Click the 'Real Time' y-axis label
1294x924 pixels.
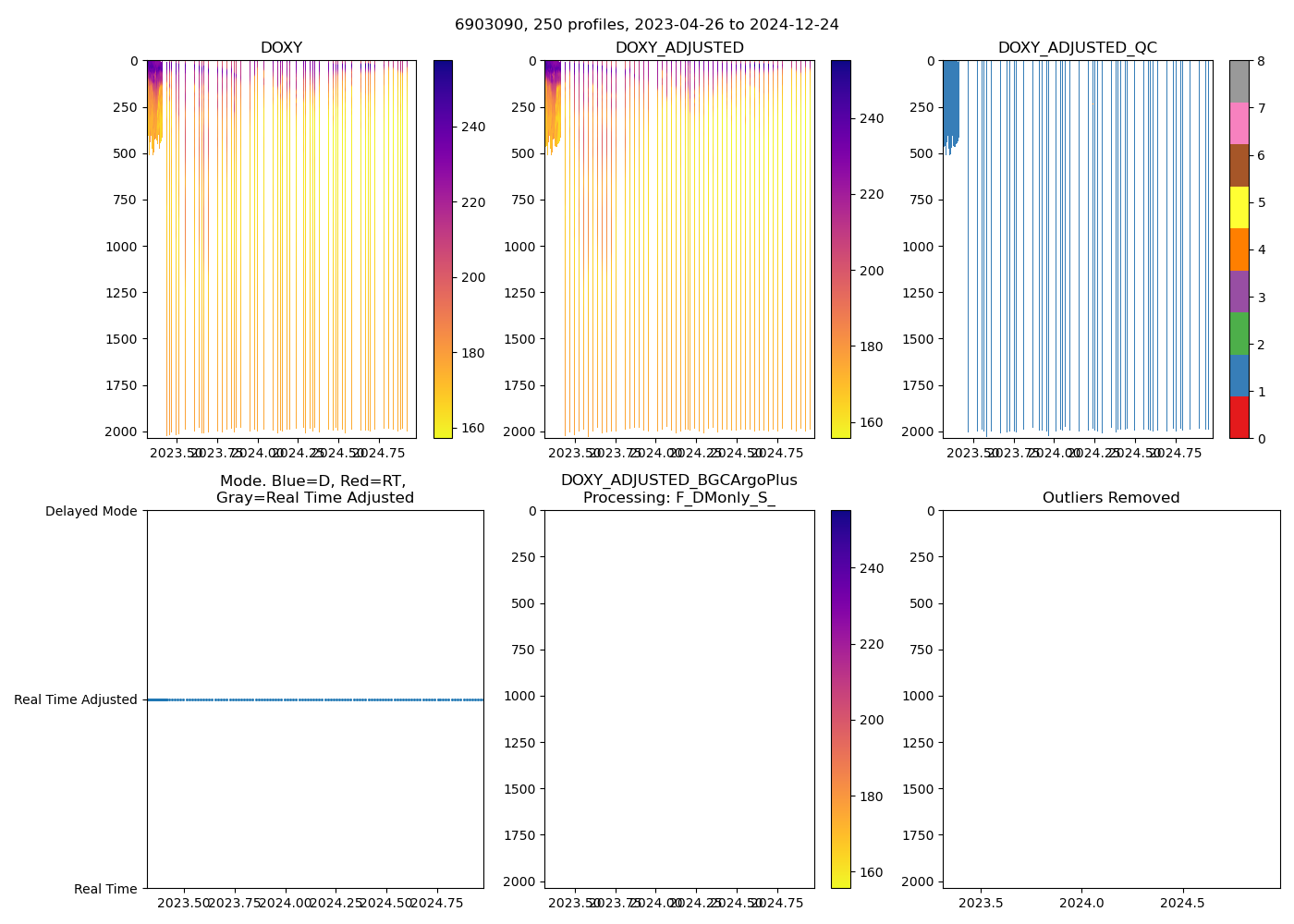[x=105, y=889]
